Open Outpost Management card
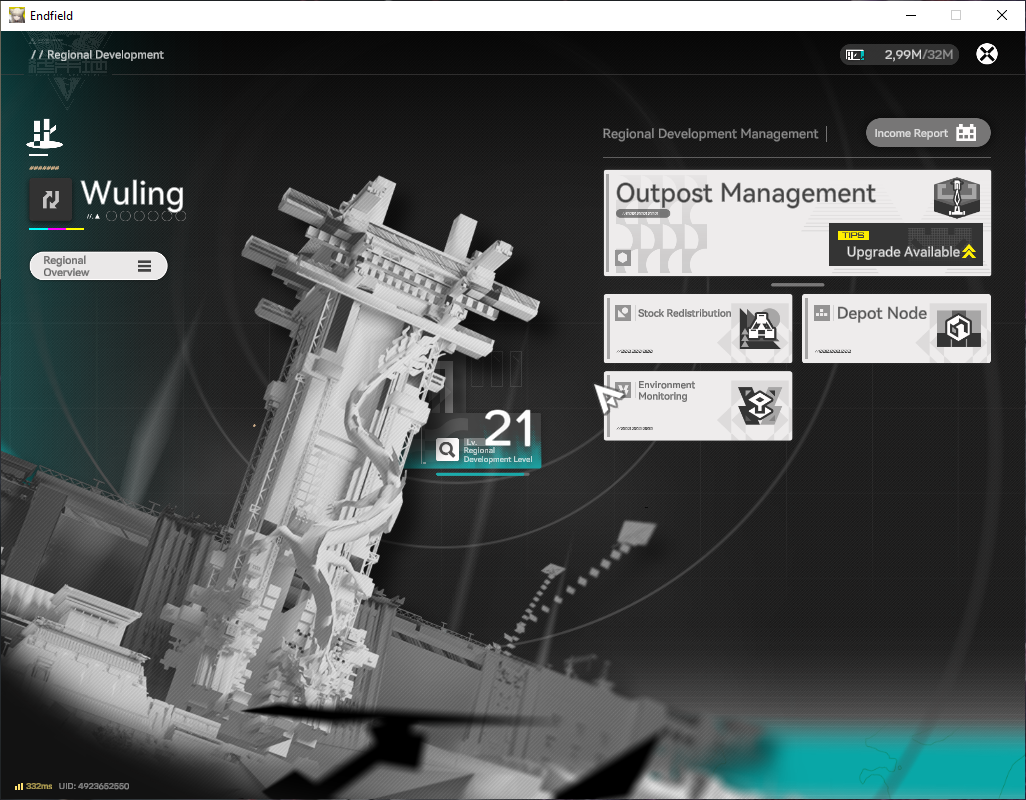This screenshot has width=1026, height=800. click(797, 222)
